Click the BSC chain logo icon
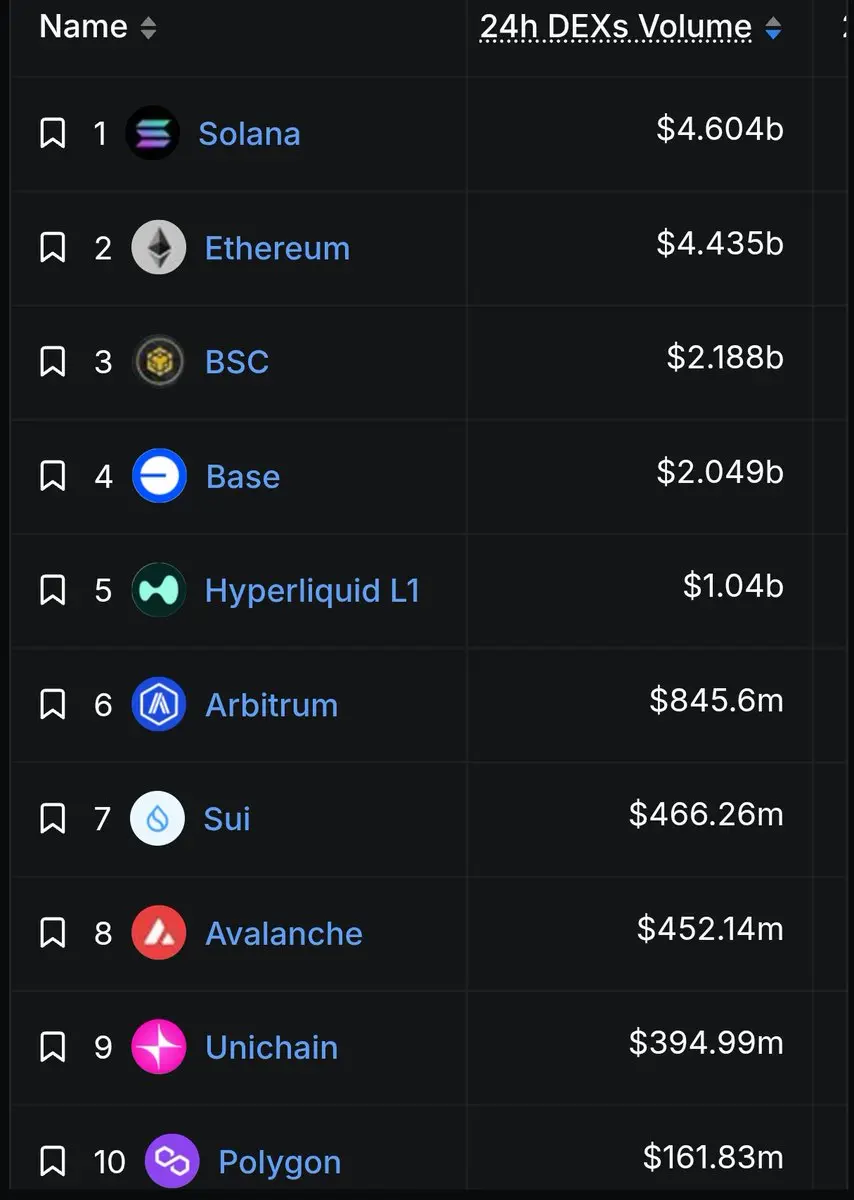 (159, 362)
